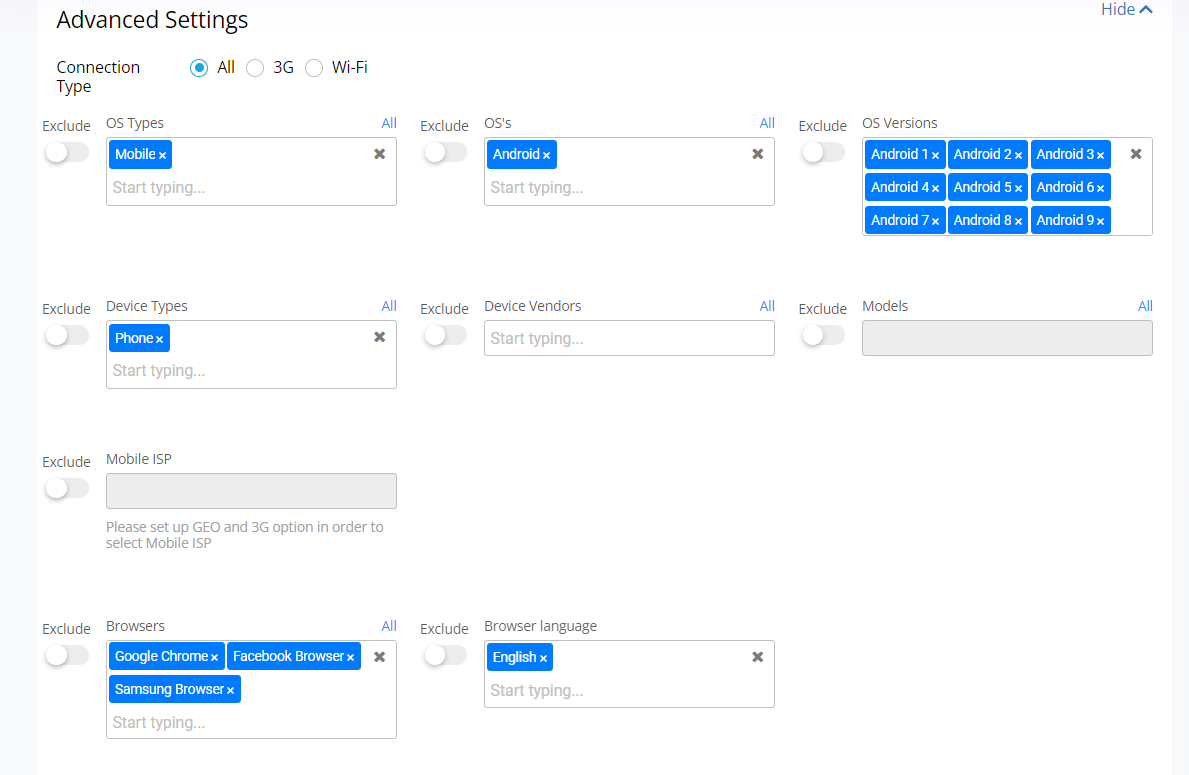
Task: Clear all selected Browsers
Action: [380, 657]
